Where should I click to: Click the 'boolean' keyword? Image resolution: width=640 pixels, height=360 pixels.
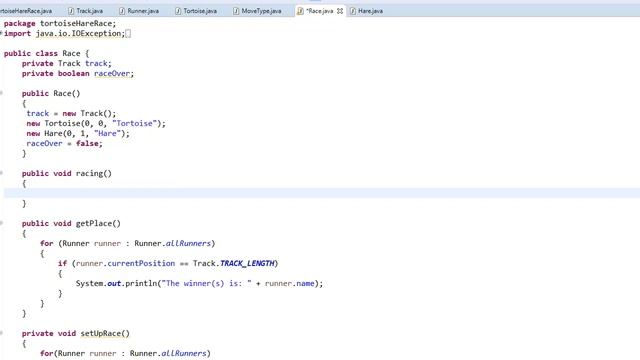[73, 73]
